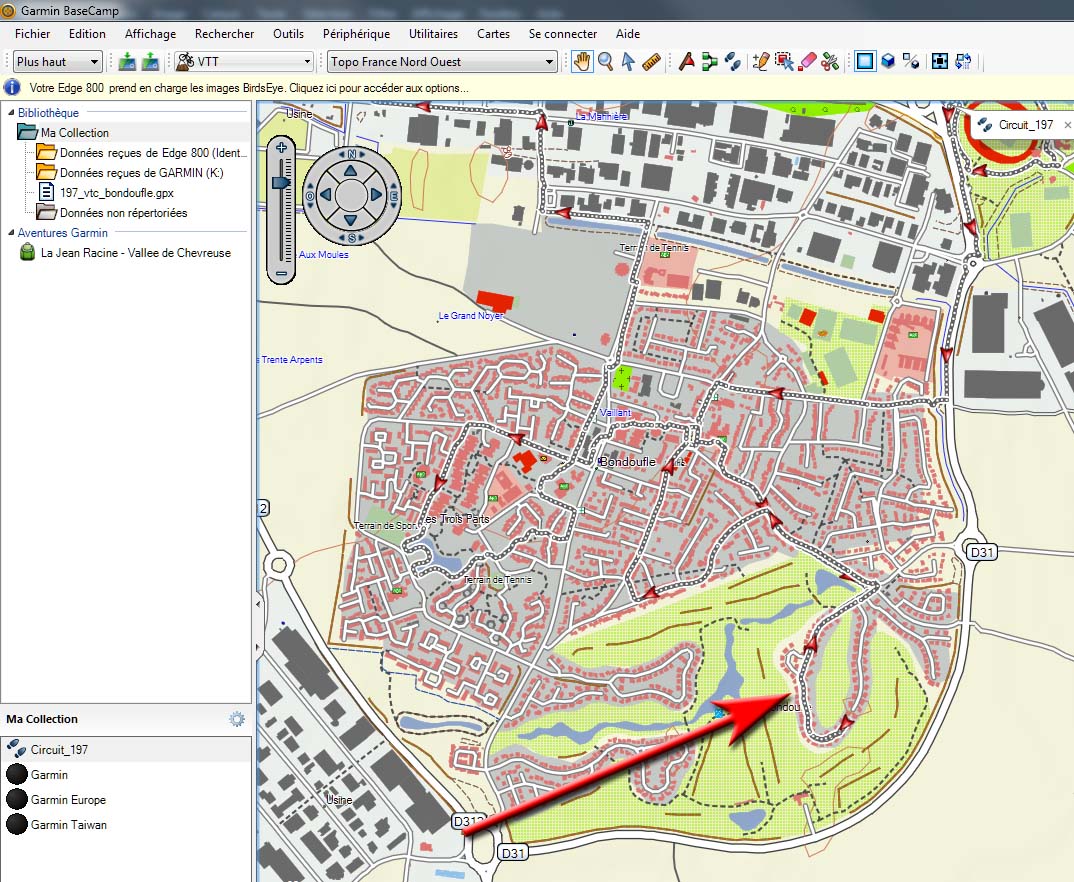Open the Périphérique menu
Screen dimensions: 1074x882
(x=356, y=34)
